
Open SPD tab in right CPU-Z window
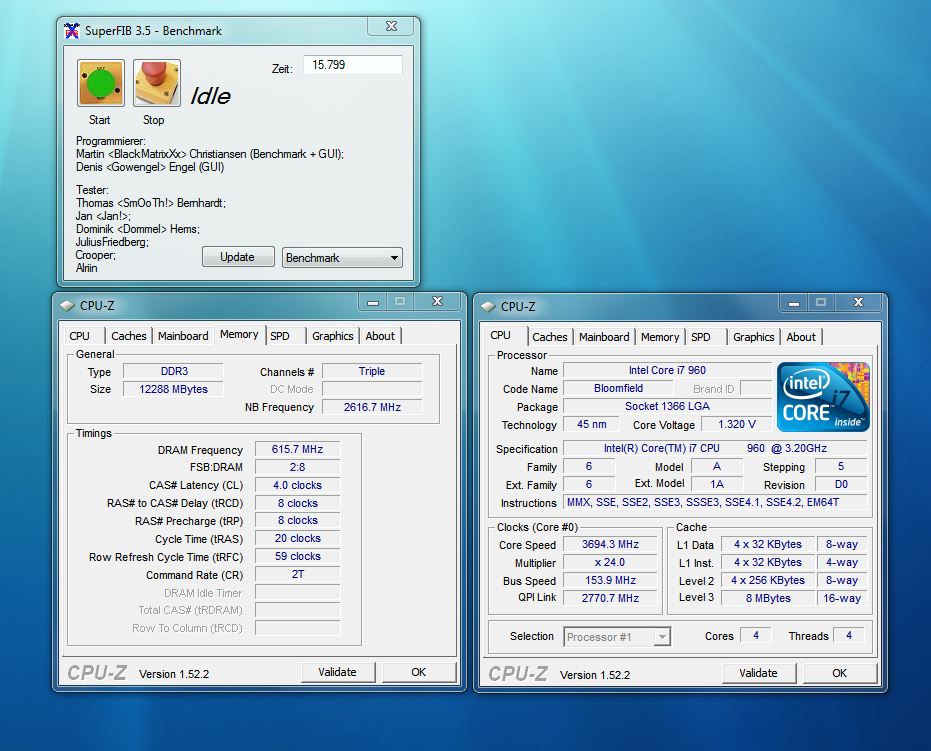coord(701,337)
